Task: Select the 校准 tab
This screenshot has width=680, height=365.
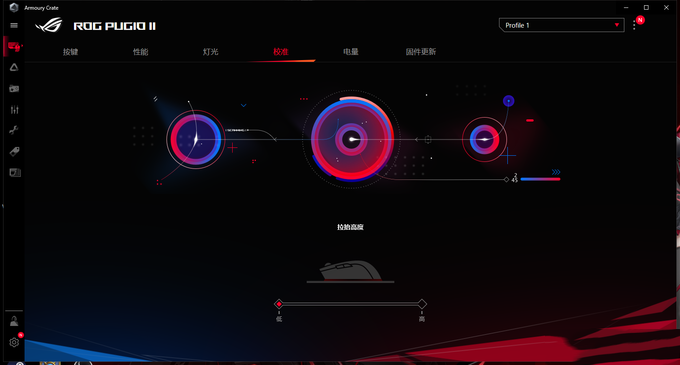Action: coord(281,52)
